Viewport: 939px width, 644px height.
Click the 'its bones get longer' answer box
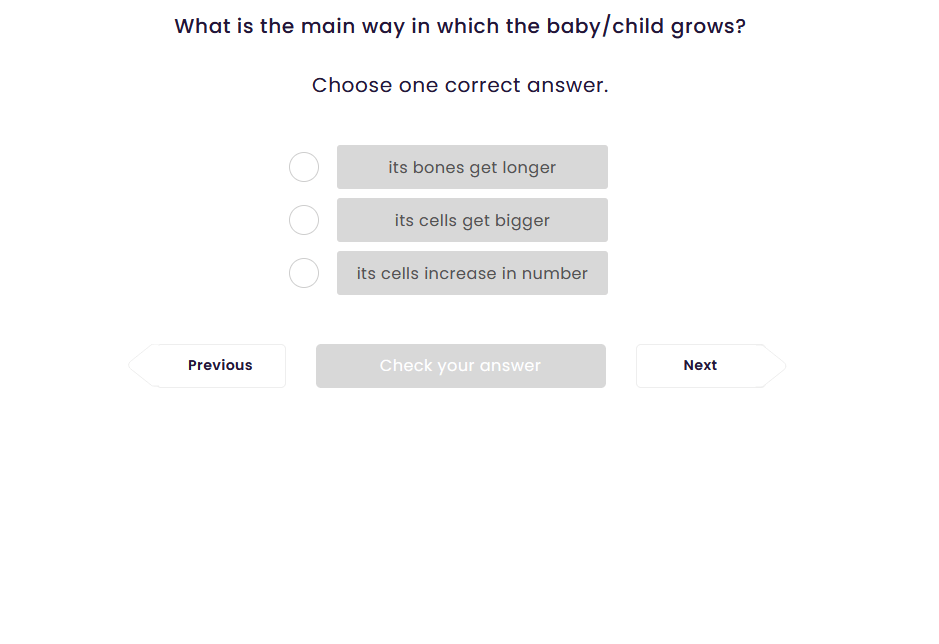[x=472, y=167]
